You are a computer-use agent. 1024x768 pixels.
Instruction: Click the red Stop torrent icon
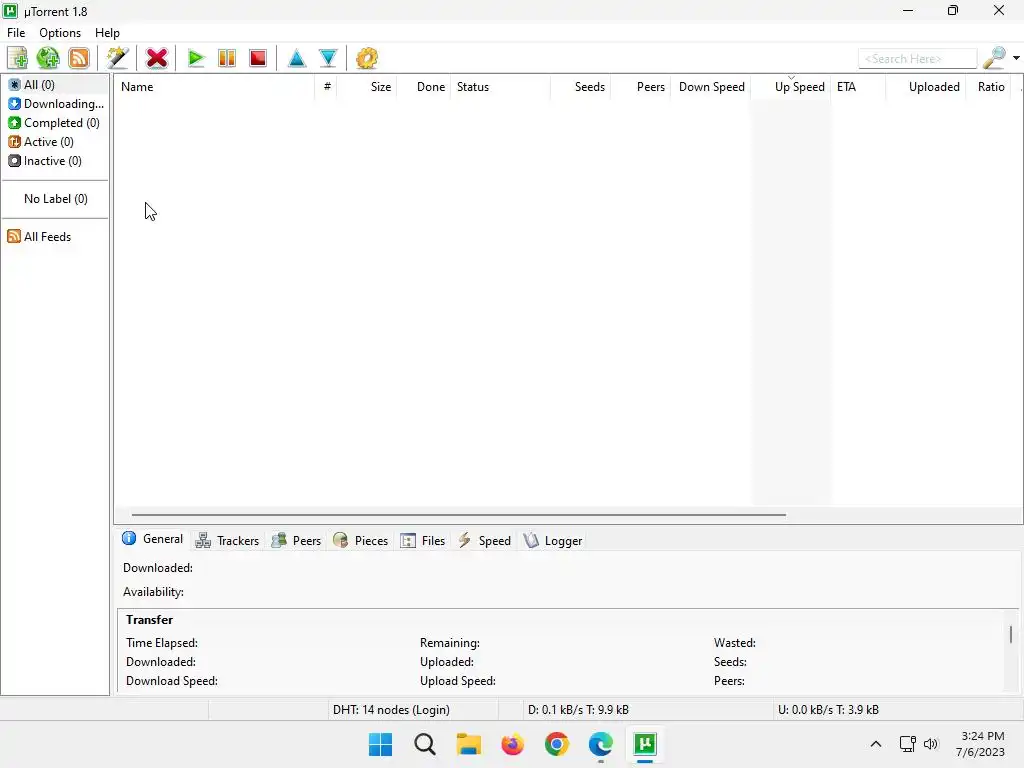click(258, 58)
